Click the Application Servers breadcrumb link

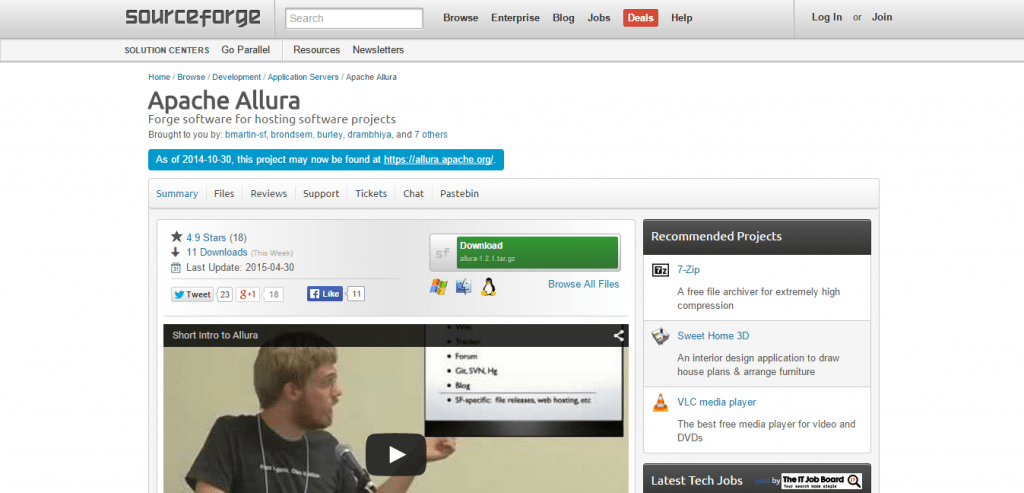click(x=303, y=77)
